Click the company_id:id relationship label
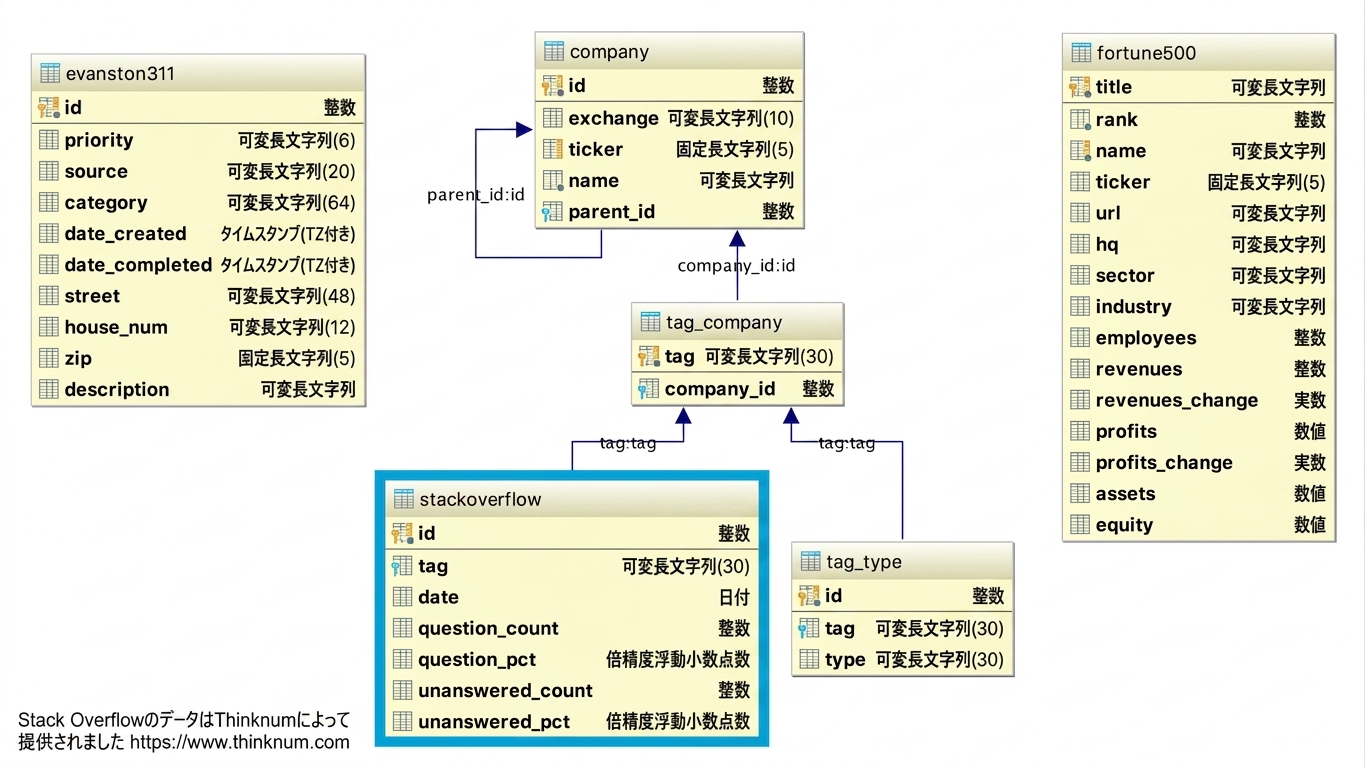 736,266
